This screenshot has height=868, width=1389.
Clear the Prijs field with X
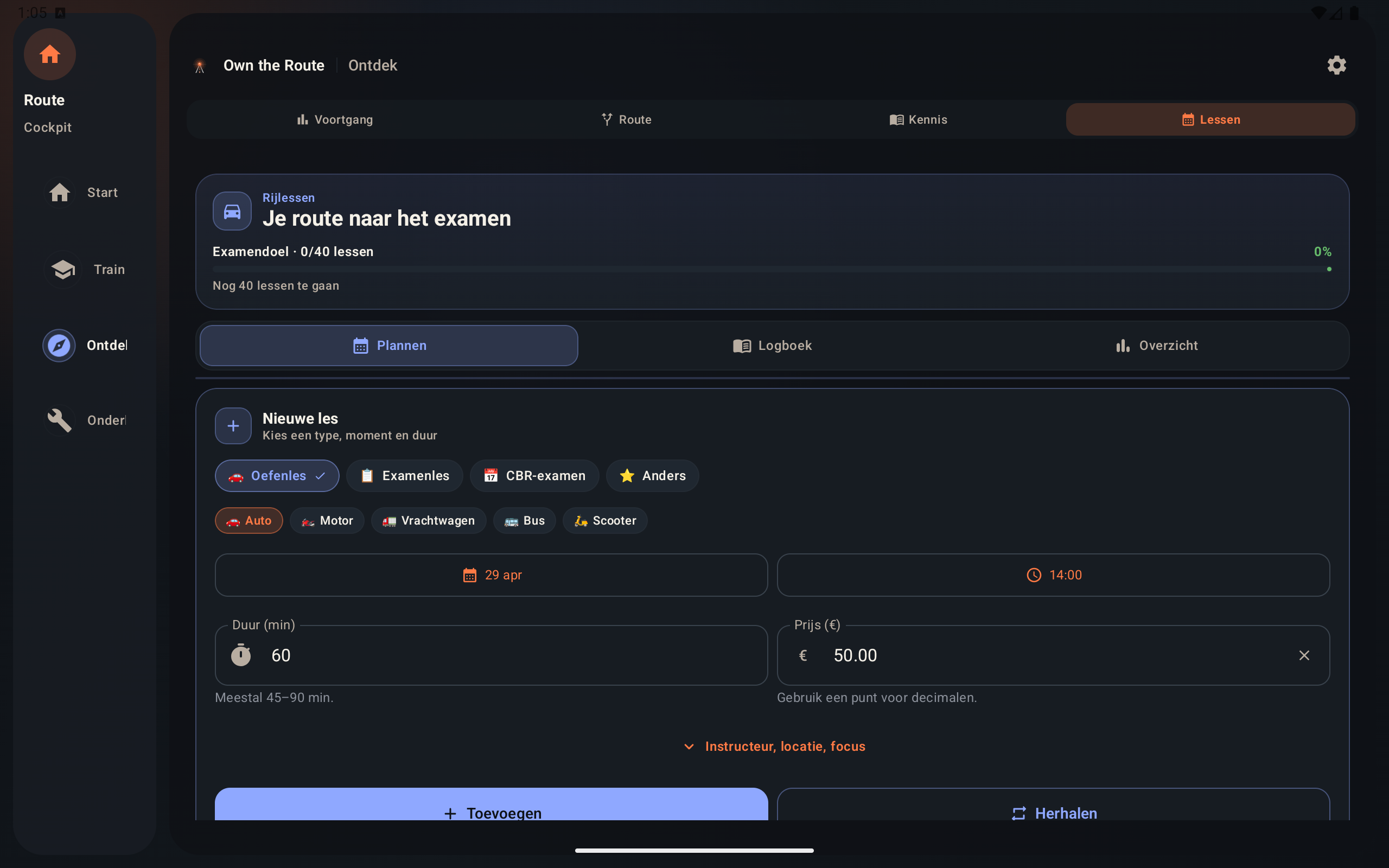[x=1304, y=655]
